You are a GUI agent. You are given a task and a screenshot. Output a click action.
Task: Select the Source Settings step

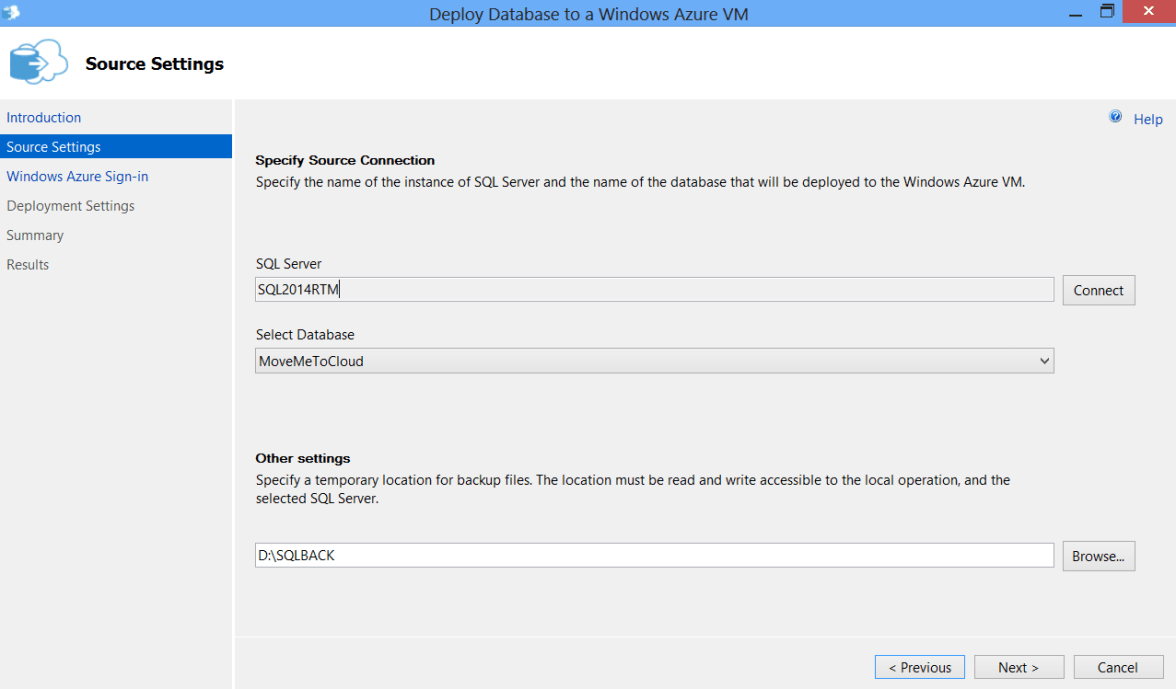[x=54, y=147]
